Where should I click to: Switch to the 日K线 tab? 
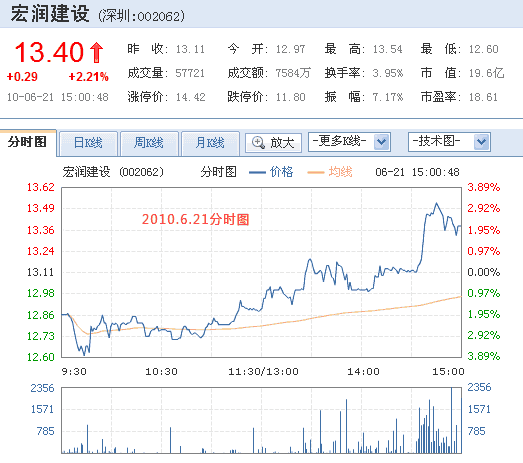click(88, 143)
